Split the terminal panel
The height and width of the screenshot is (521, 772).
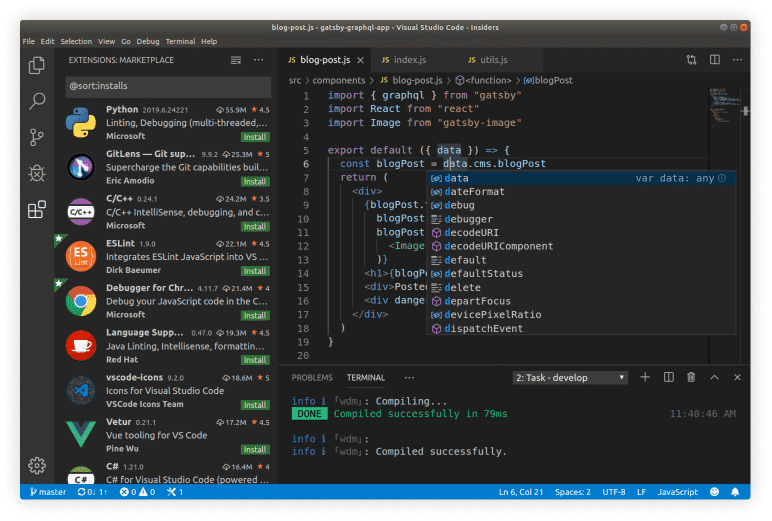[668, 378]
